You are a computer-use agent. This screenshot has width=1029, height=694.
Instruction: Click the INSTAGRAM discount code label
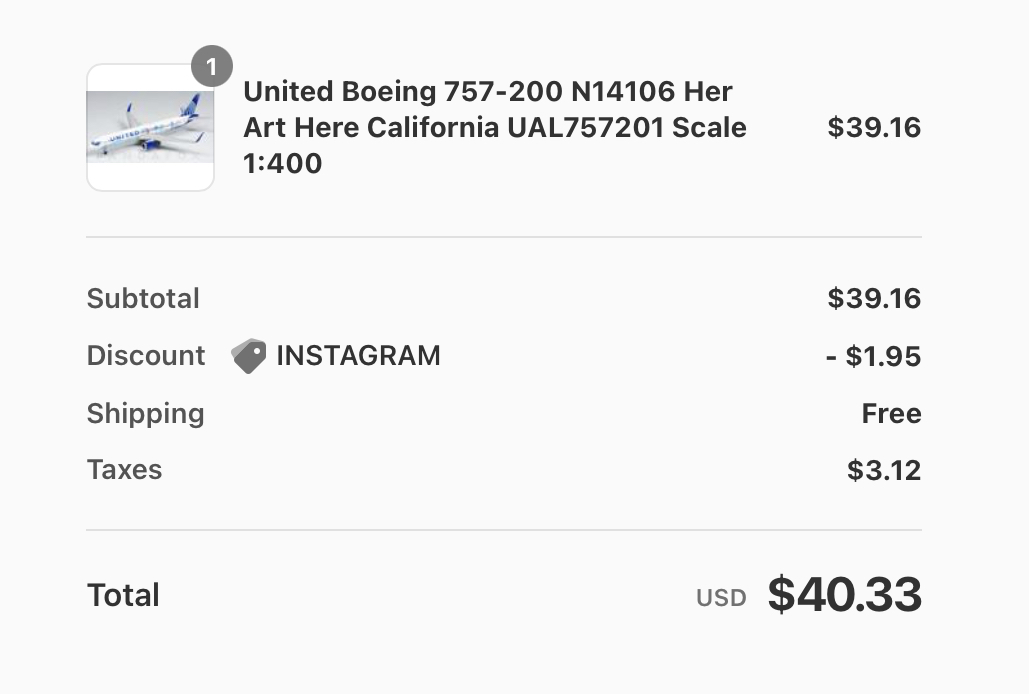(358, 356)
